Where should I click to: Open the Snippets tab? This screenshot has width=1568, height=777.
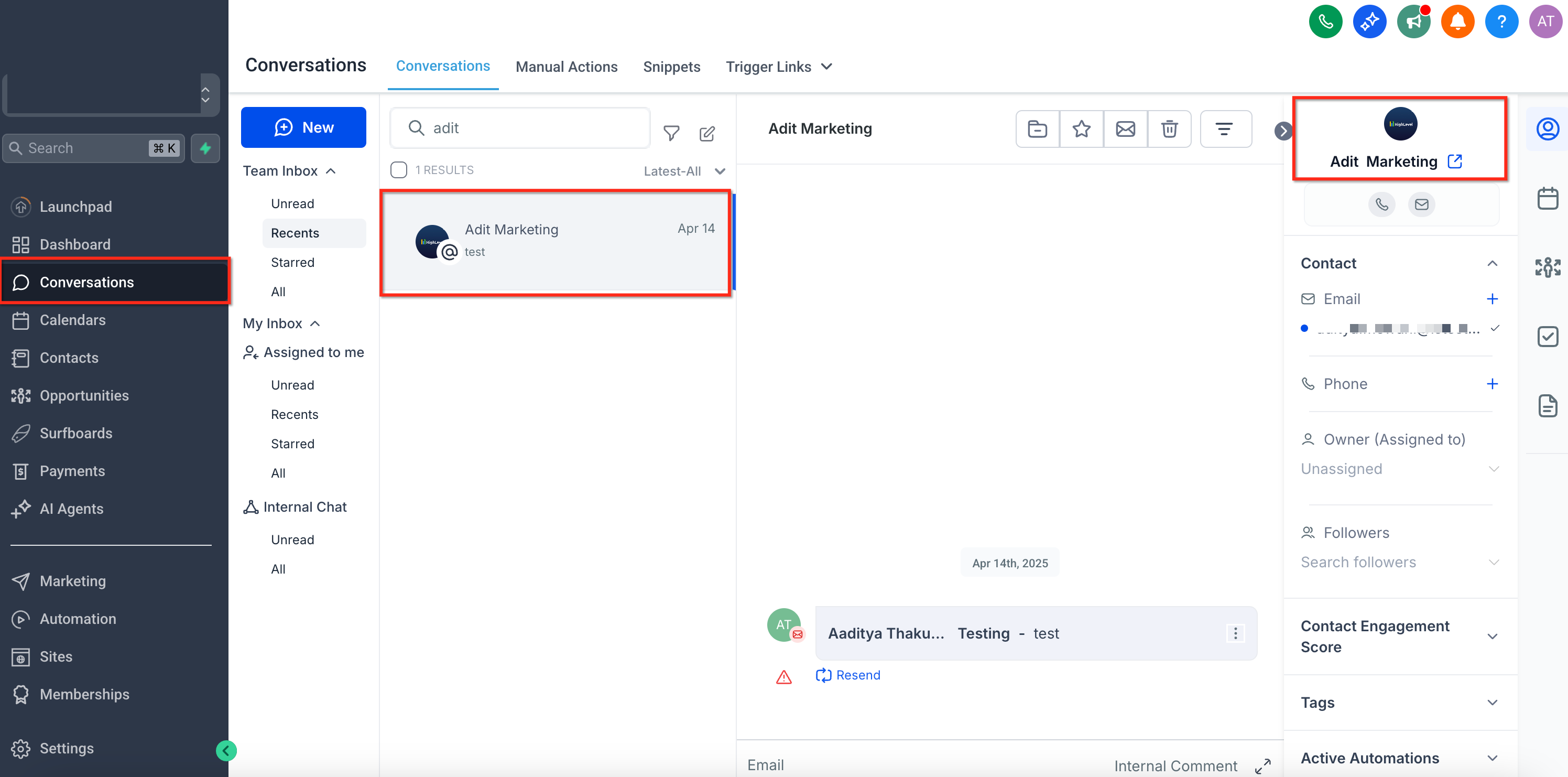click(x=671, y=67)
